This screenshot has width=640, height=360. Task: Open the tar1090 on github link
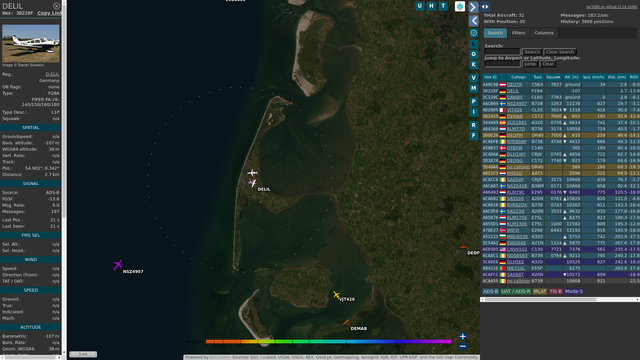(x=611, y=7)
